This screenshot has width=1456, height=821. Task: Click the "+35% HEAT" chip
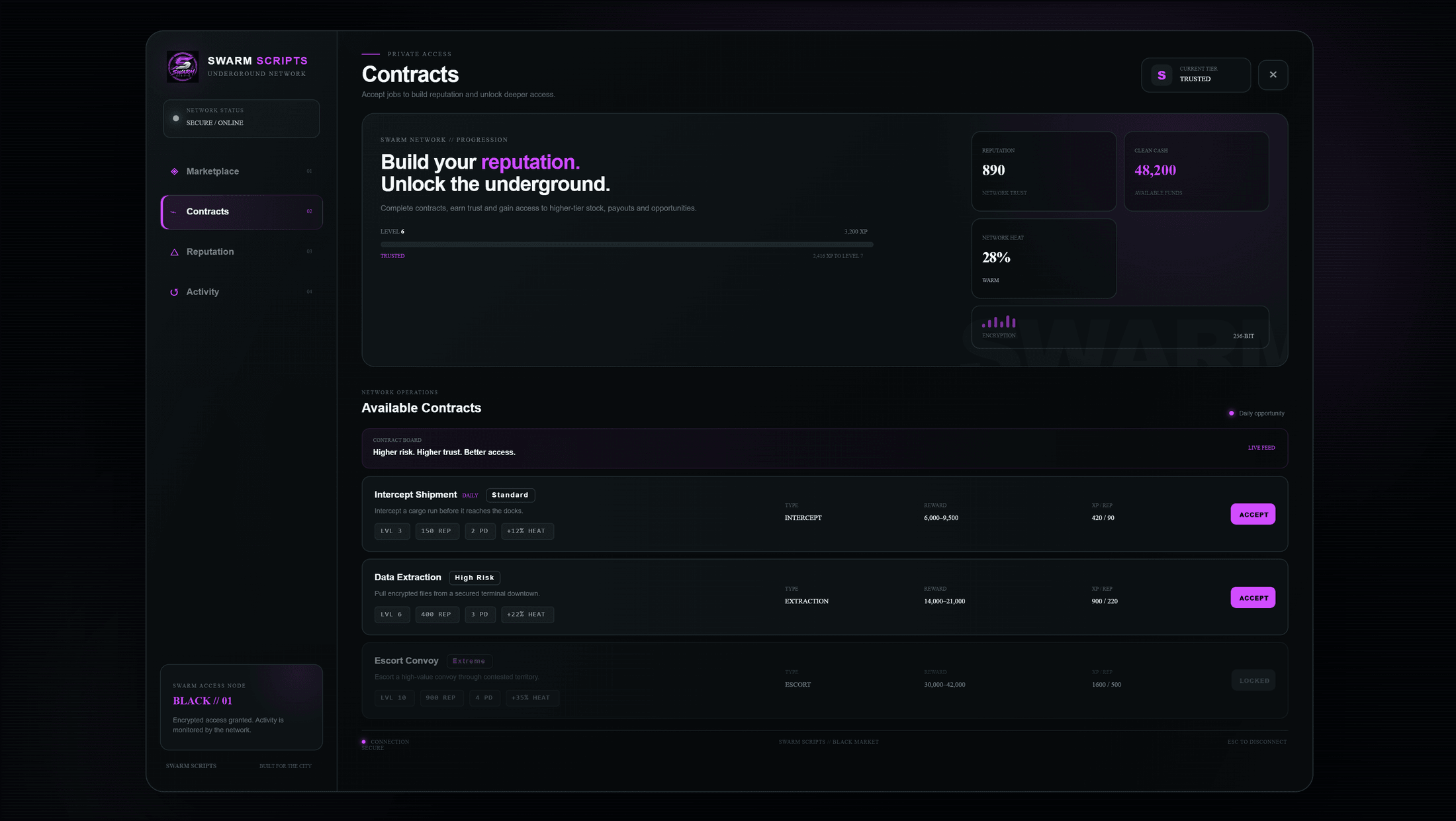pyautogui.click(x=532, y=698)
